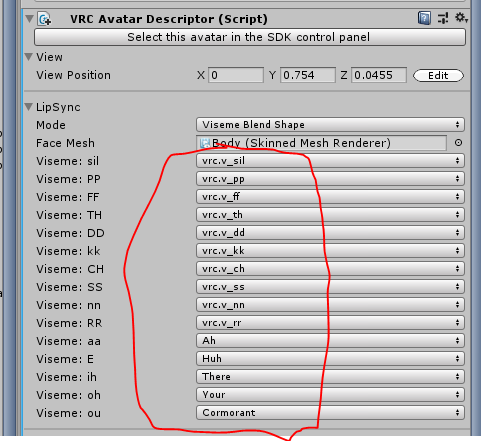Select this avatar in the SDK control panel
The width and height of the screenshot is (481, 441).
[250, 37]
